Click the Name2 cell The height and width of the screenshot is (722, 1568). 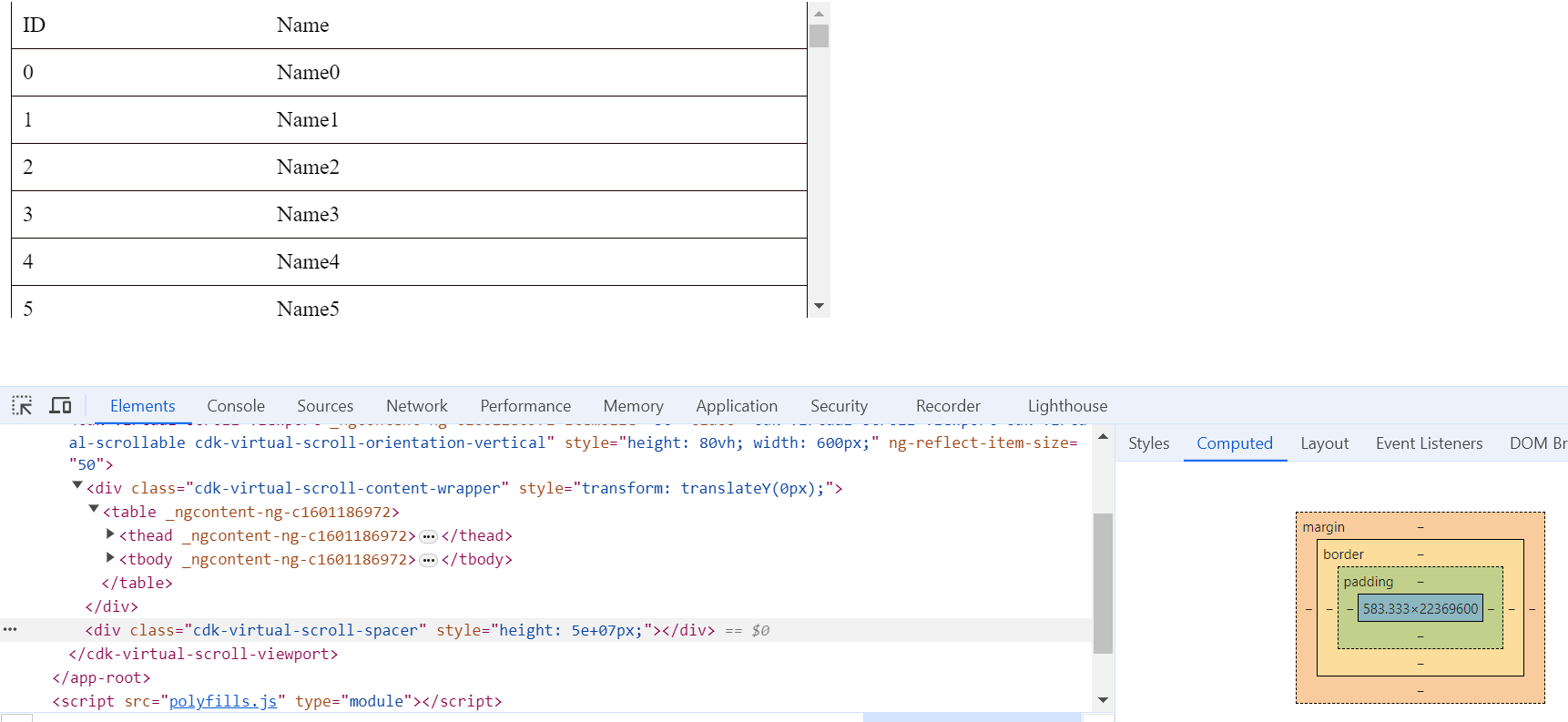[308, 167]
